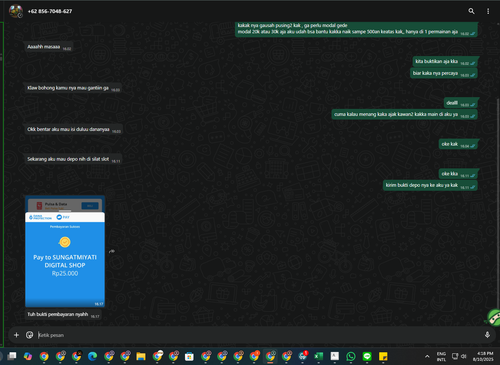Launch Copilot from the taskbar
This screenshot has width=500, height=365.
(x=28, y=356)
